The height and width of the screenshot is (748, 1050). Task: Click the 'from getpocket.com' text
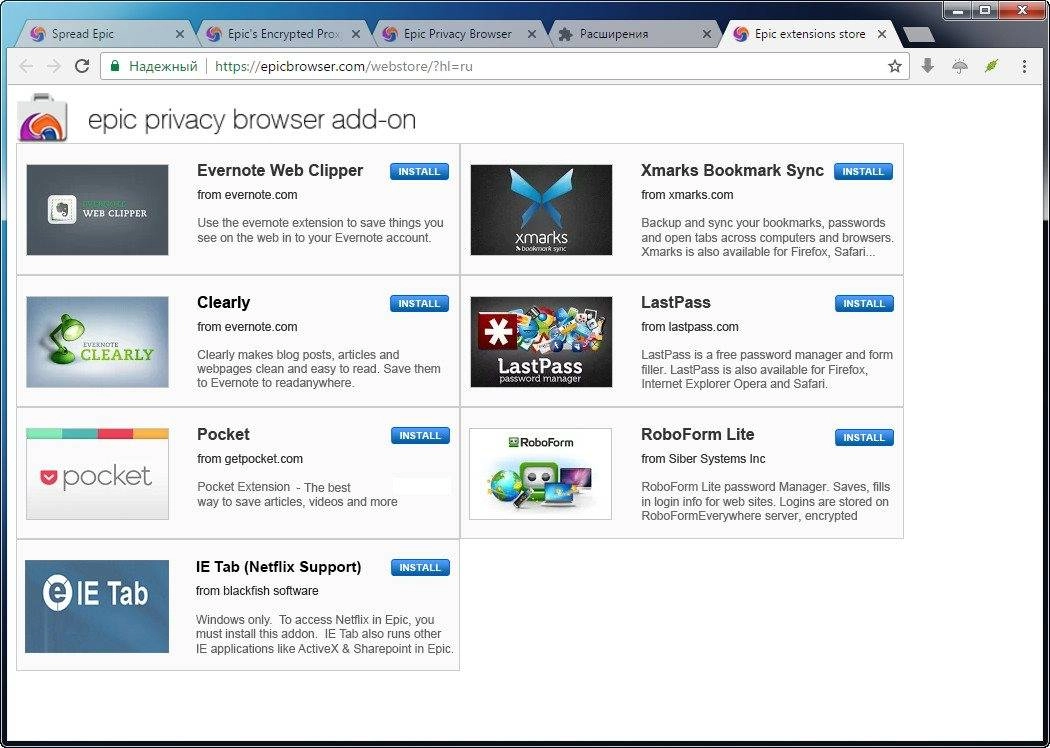coord(250,459)
